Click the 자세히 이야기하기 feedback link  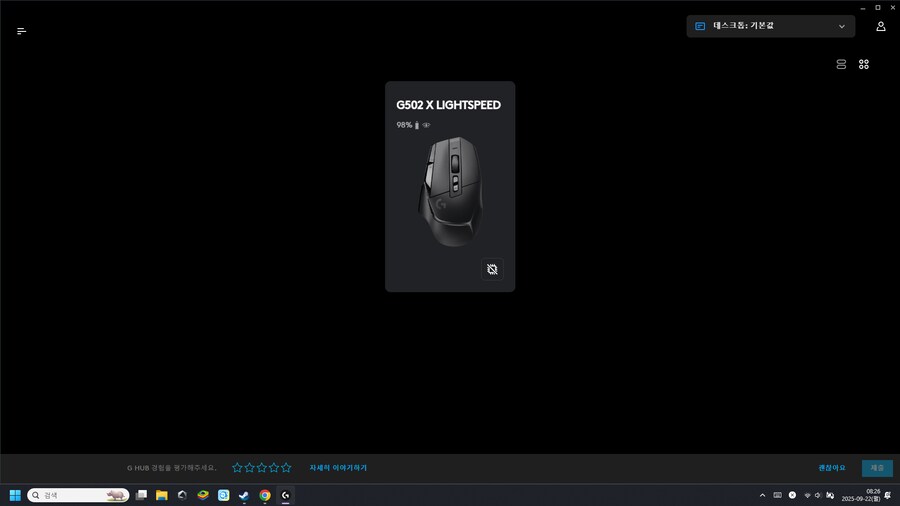click(338, 468)
